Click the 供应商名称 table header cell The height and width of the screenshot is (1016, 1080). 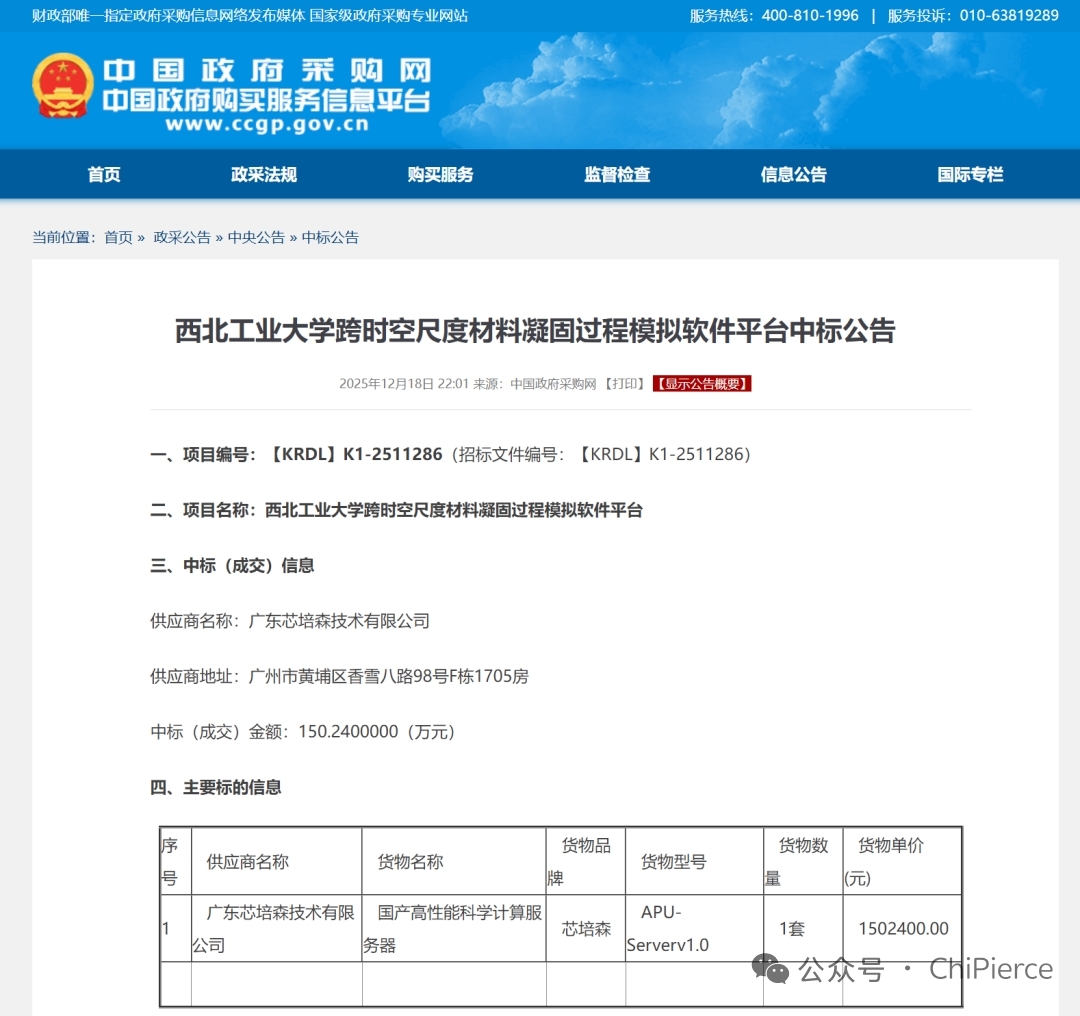click(x=276, y=862)
